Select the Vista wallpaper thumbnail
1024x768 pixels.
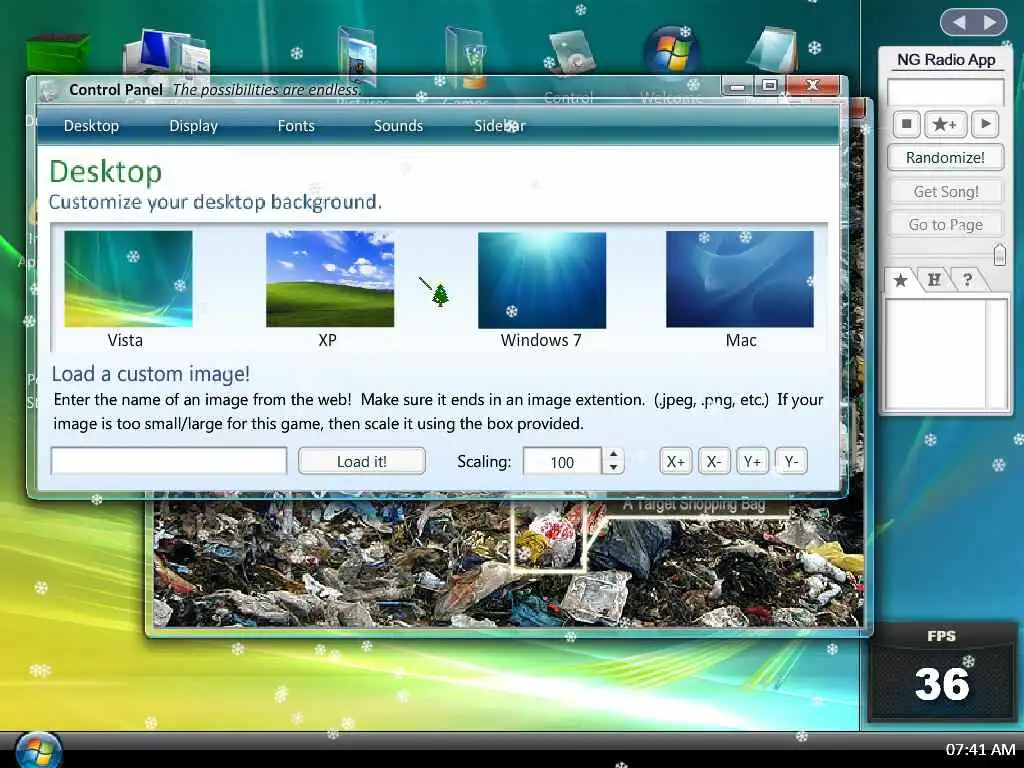[x=128, y=279]
